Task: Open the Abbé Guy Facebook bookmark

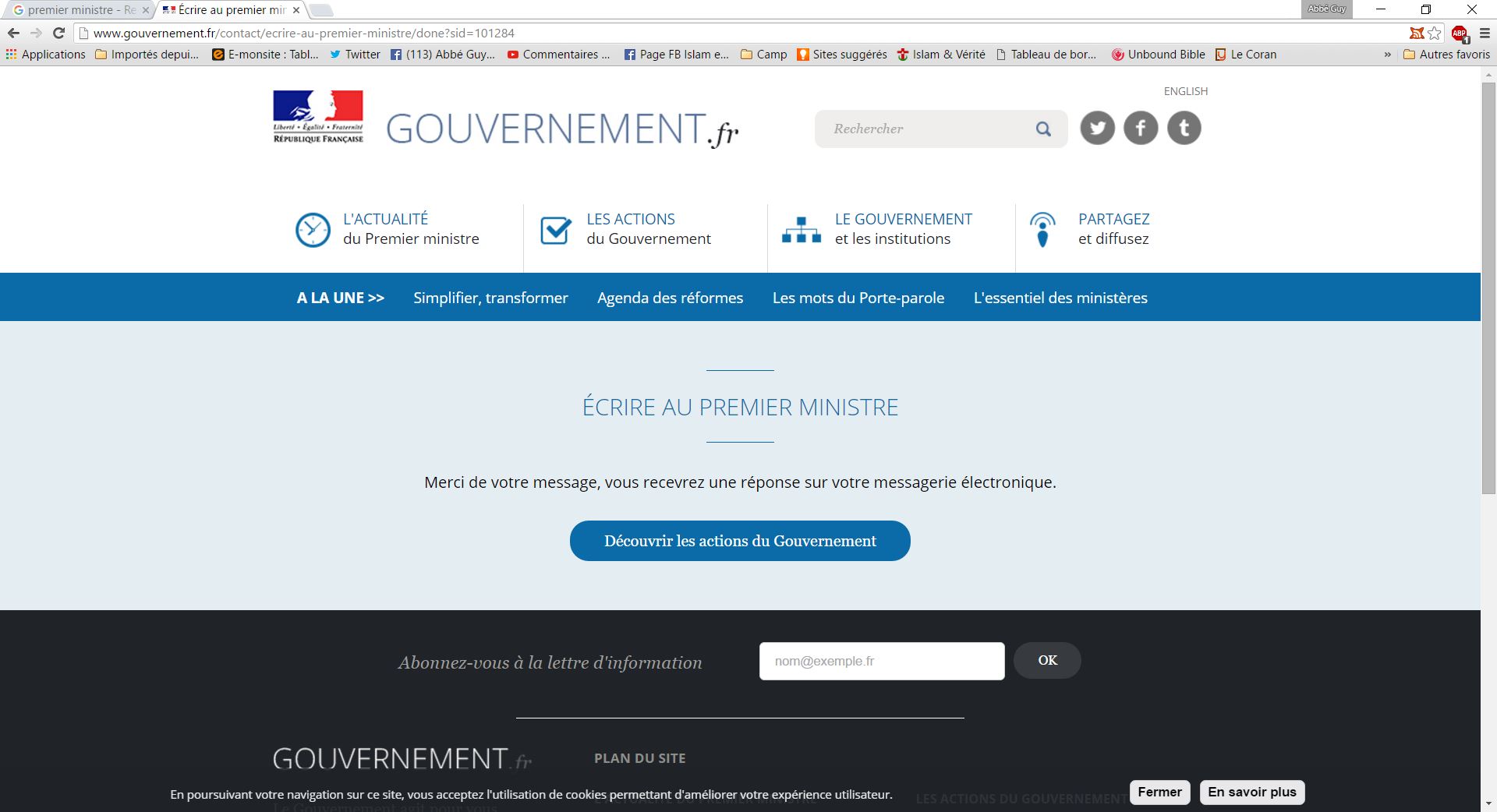Action: pos(443,55)
